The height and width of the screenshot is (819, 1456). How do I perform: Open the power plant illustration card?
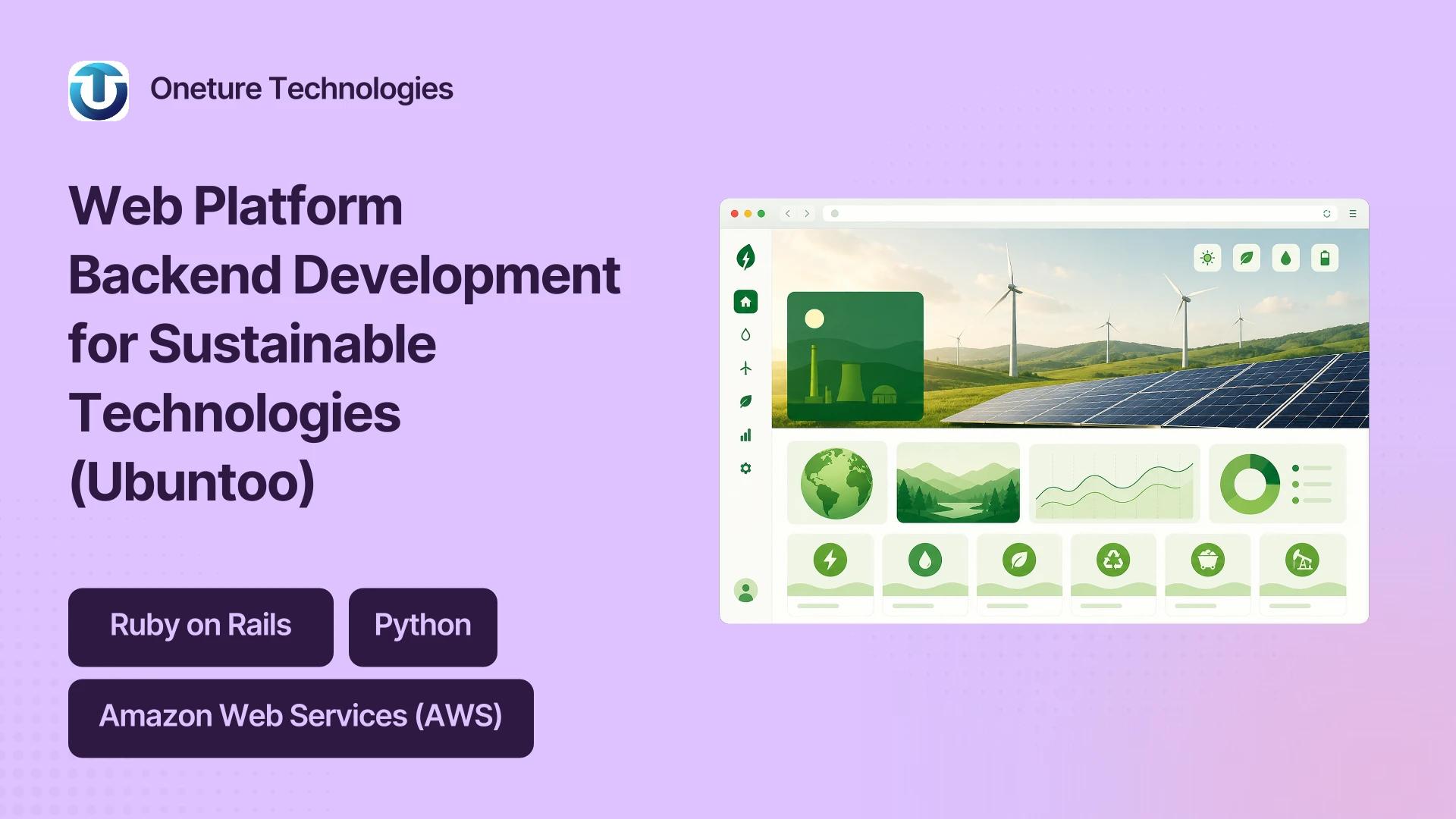point(855,356)
